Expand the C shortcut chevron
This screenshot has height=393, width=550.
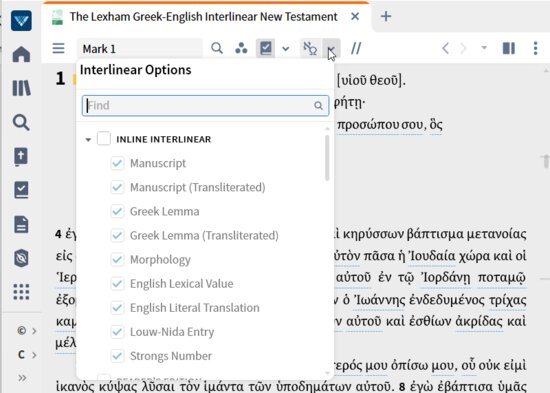pyautogui.click(x=34, y=355)
